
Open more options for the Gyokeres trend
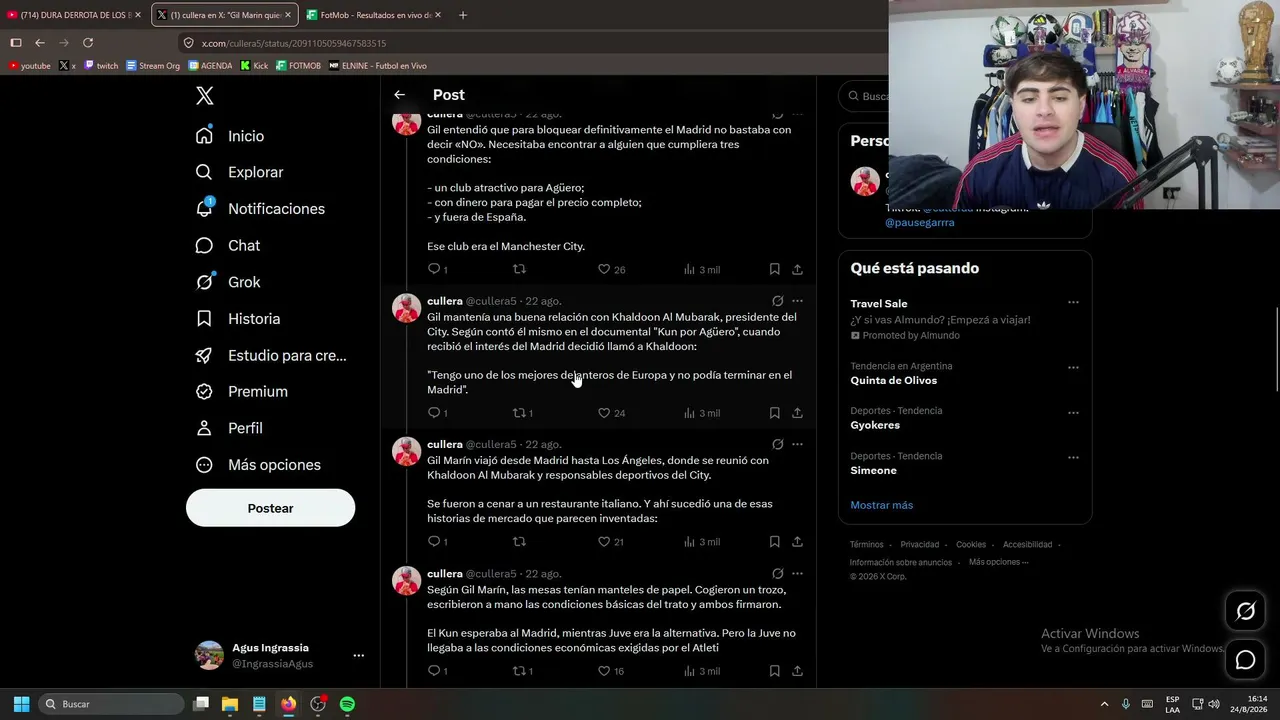click(1073, 412)
